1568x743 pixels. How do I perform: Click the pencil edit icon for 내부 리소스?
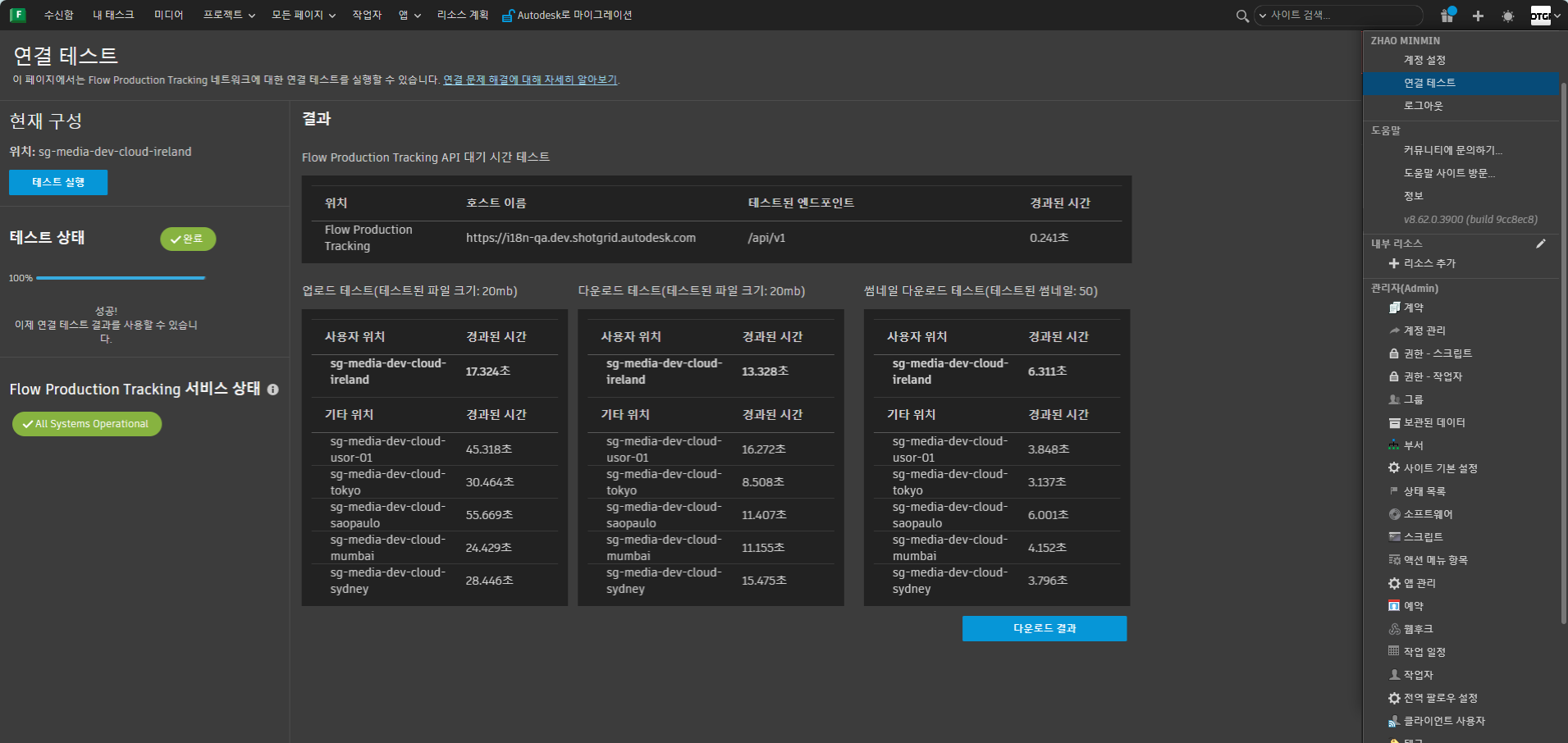[1541, 244]
